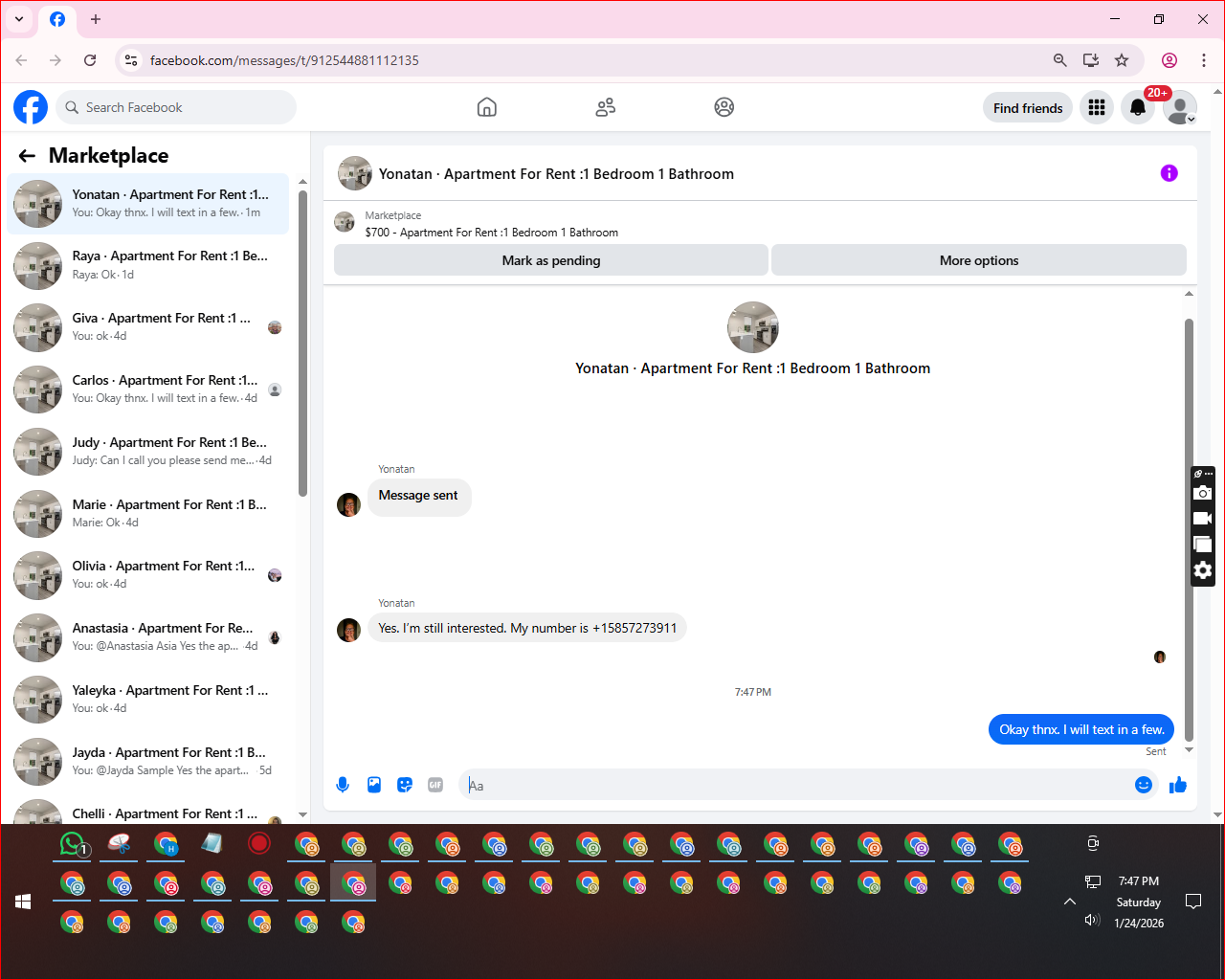Open the Carlos conversation
The height and width of the screenshot is (980, 1225).
tap(148, 390)
